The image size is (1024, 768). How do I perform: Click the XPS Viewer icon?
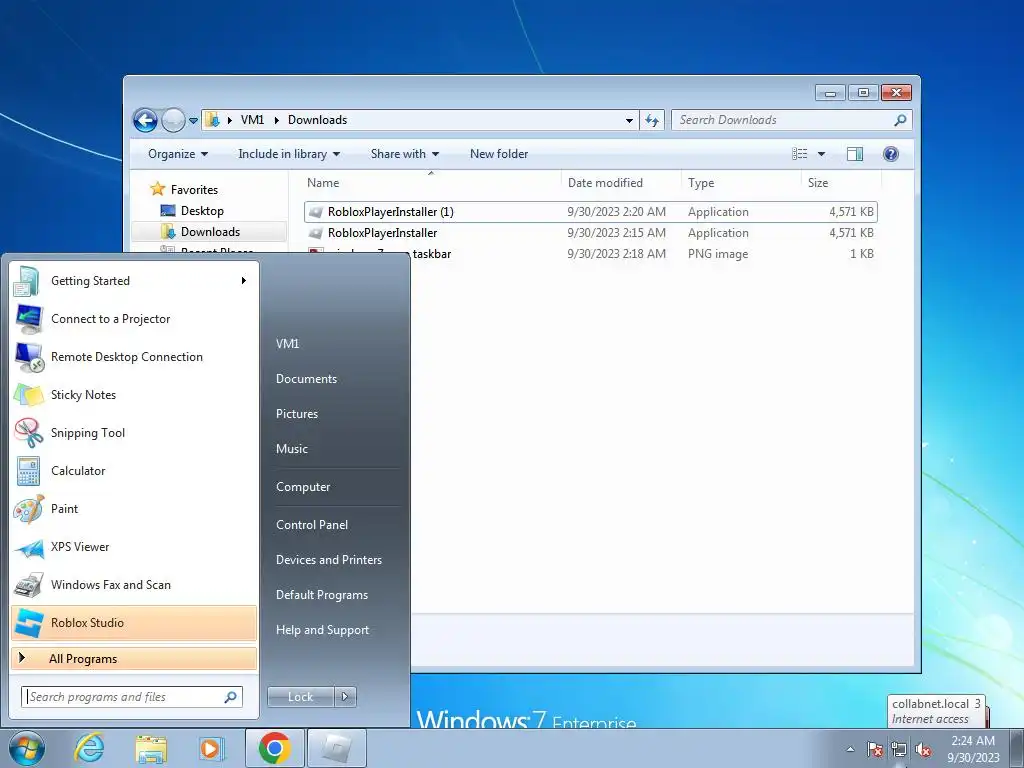pos(28,547)
